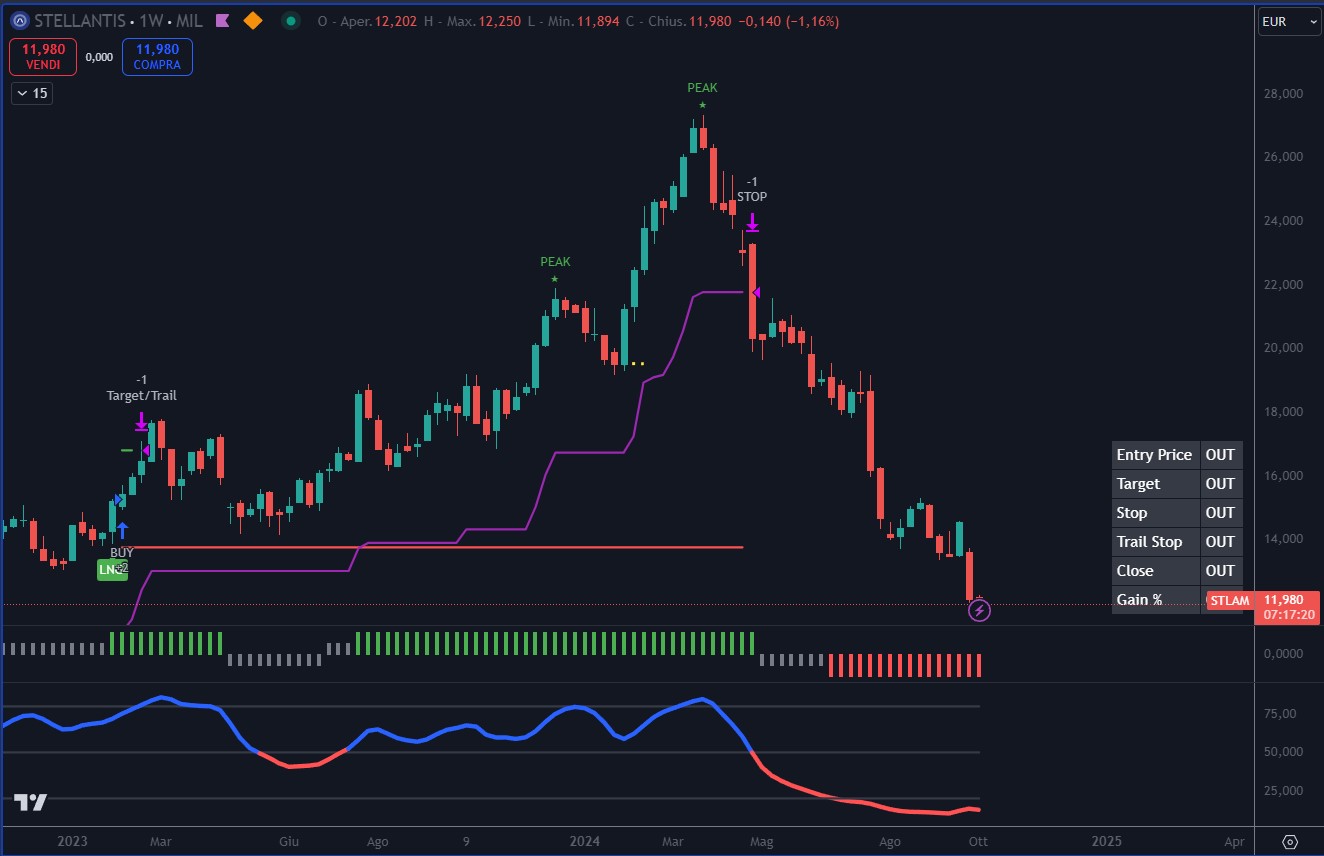Click the green market status dot
Screen dimensions: 1324x856
point(290,21)
